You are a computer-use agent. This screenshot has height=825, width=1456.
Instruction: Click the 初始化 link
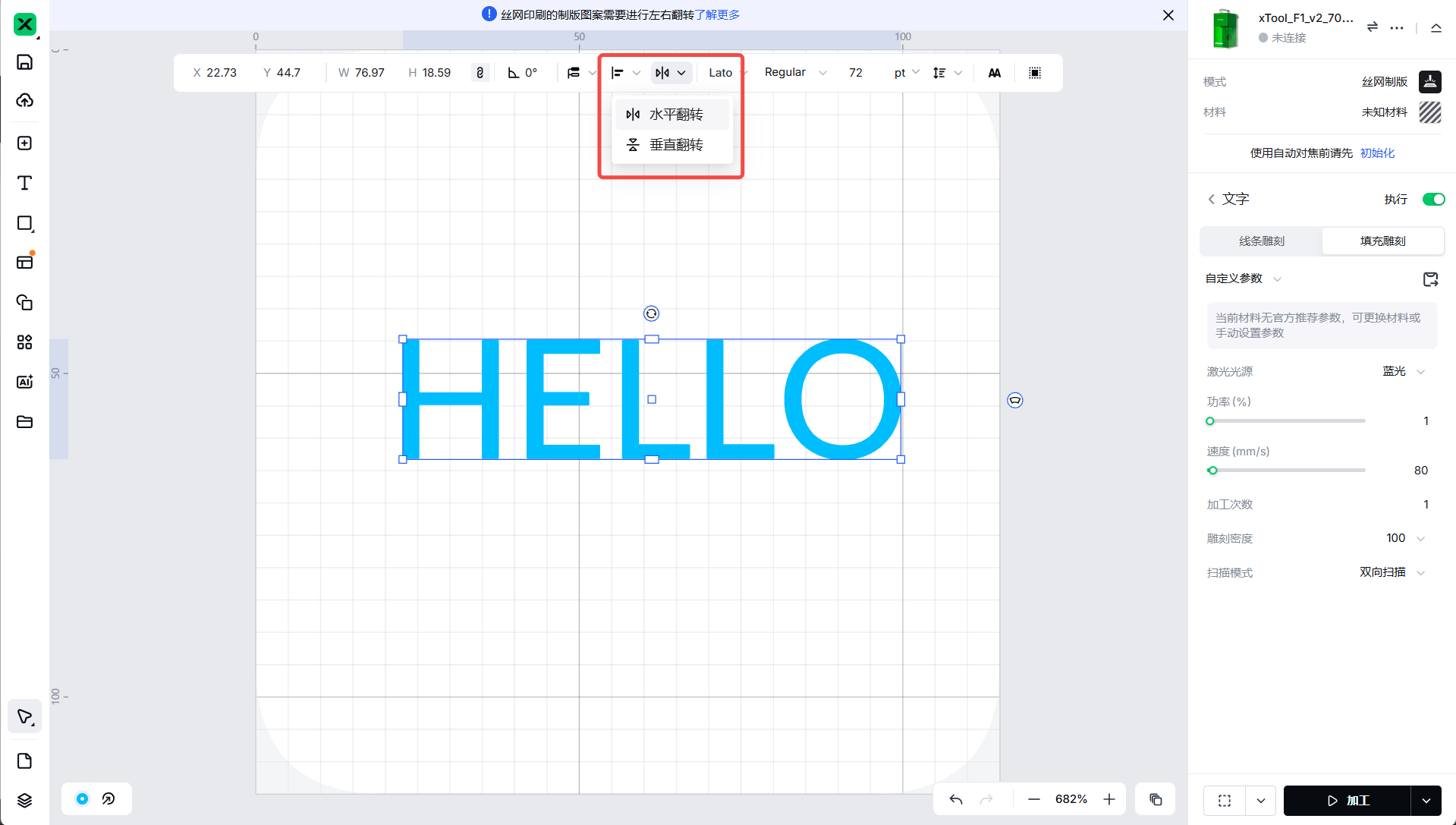coord(1377,153)
